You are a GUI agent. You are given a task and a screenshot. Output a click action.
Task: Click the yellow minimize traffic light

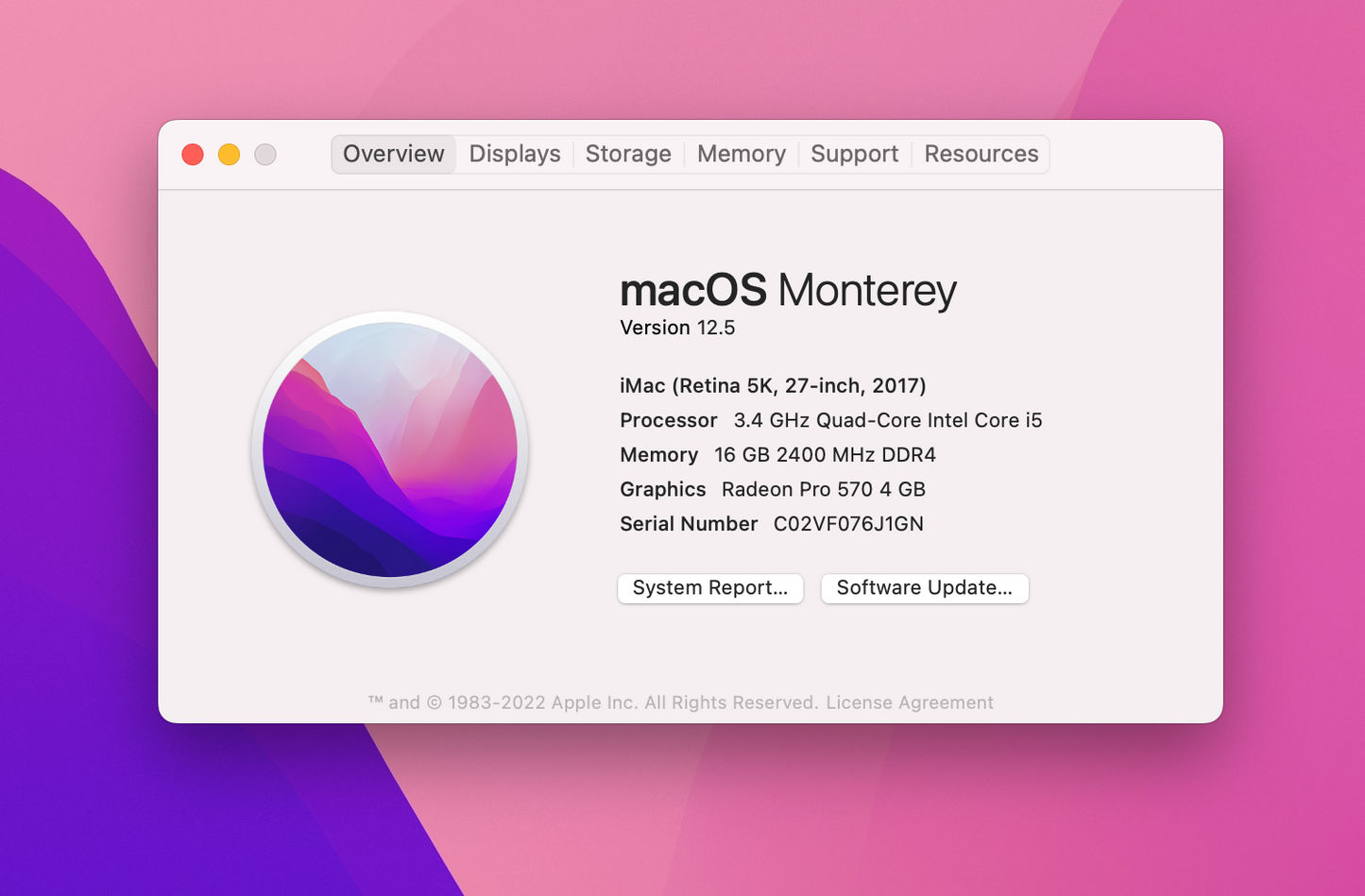pyautogui.click(x=228, y=154)
